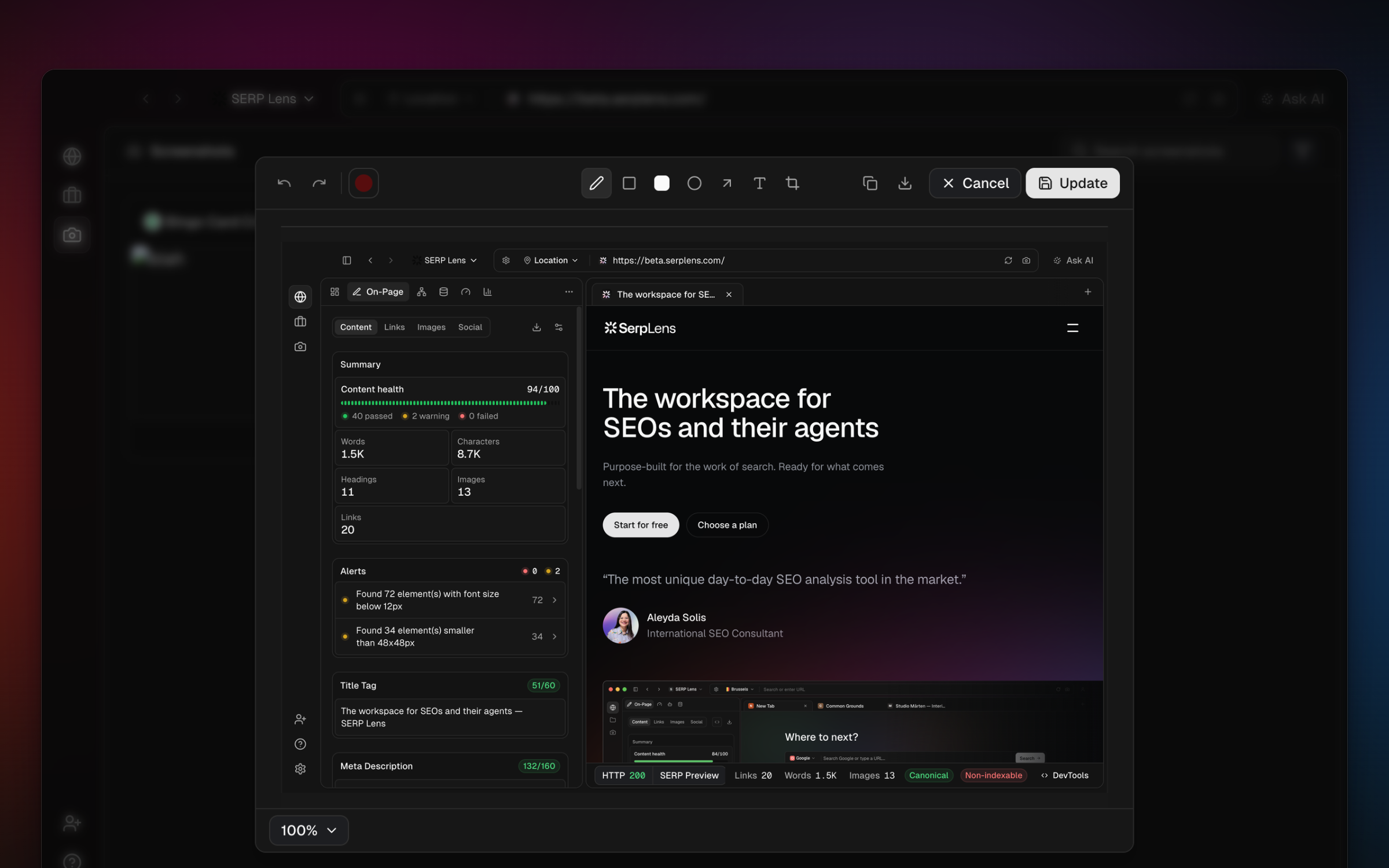The width and height of the screenshot is (1389, 868).
Task: Click the Content health progress bar
Action: 450,403
